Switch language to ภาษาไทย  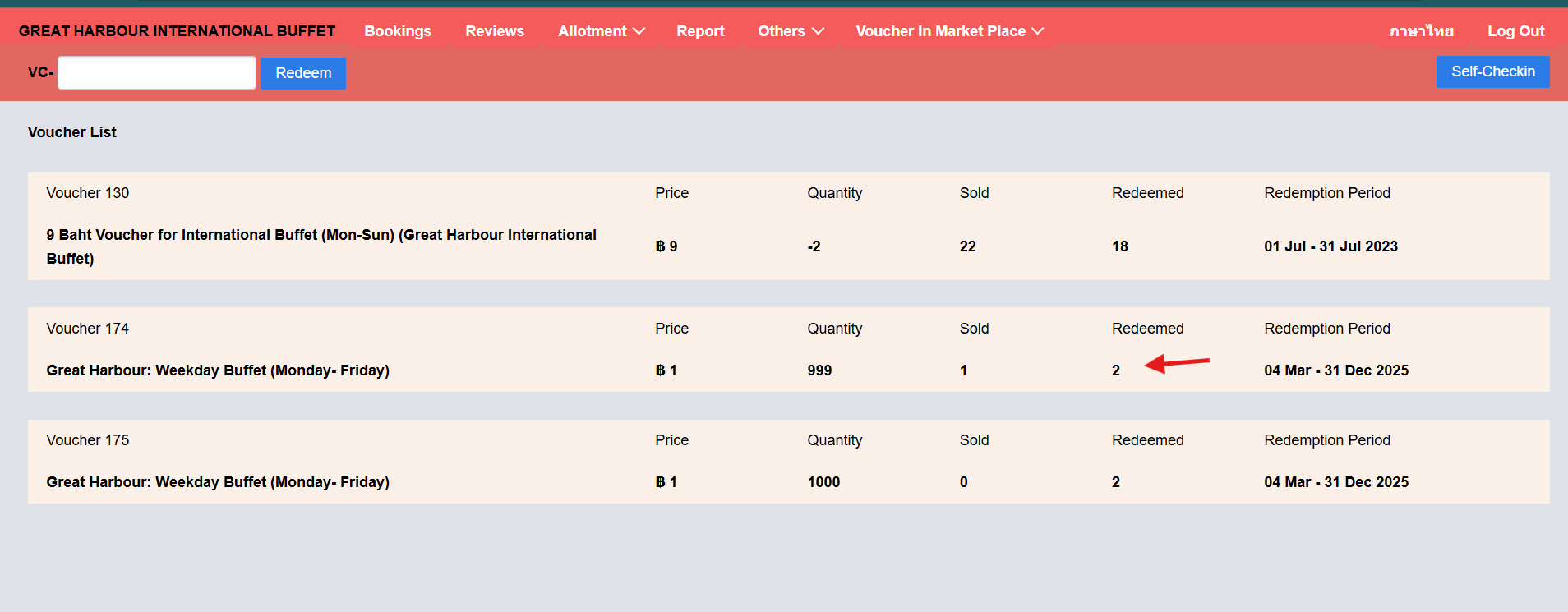click(1421, 31)
